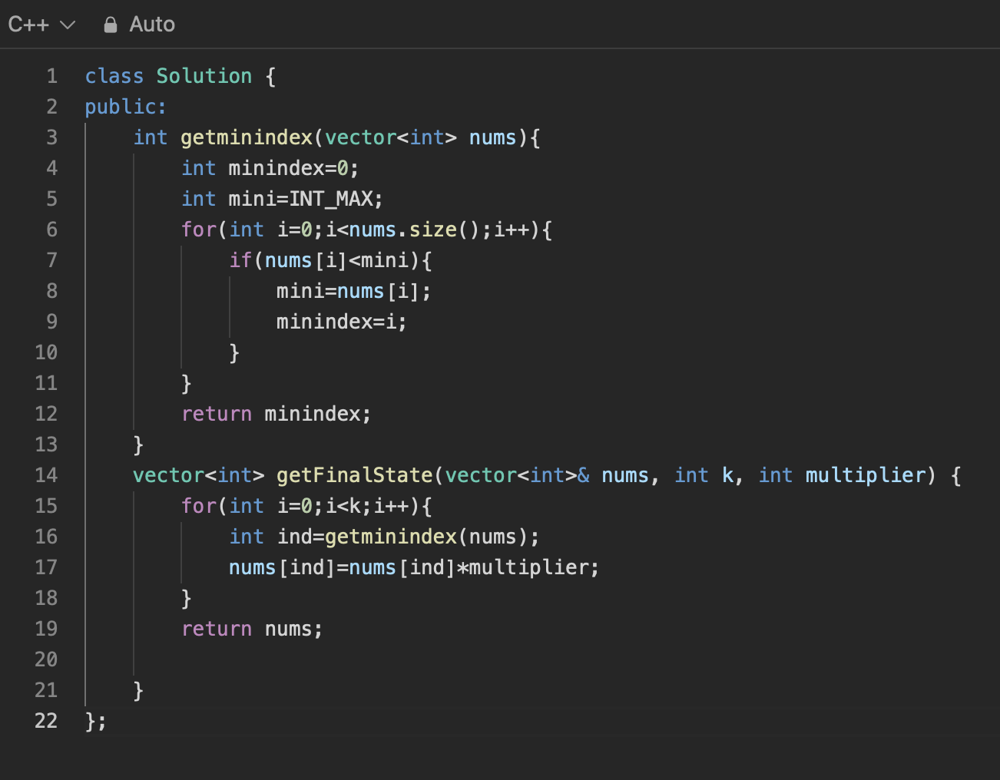This screenshot has width=1000, height=780.
Task: Click the 'multiplier' parameter in function signature
Action: pyautogui.click(x=866, y=475)
